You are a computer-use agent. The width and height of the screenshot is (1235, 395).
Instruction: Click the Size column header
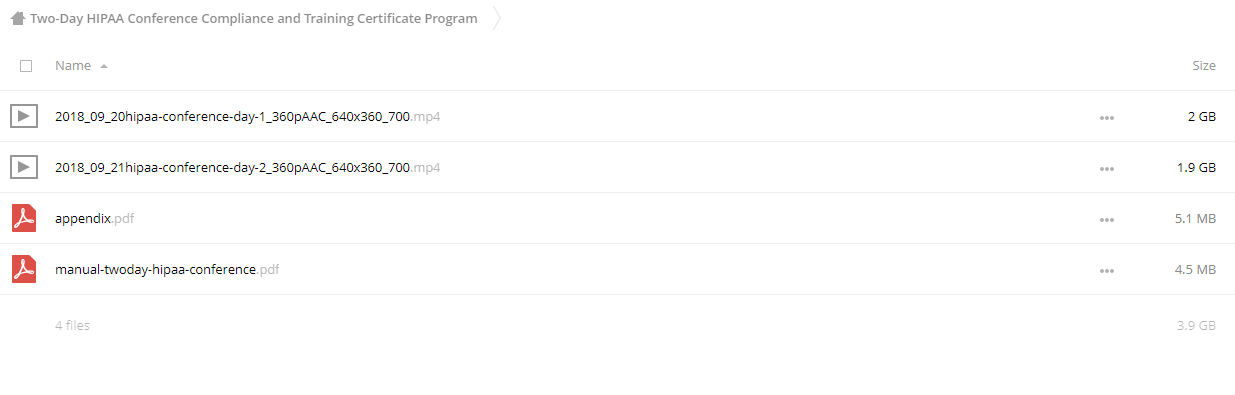click(x=1204, y=66)
